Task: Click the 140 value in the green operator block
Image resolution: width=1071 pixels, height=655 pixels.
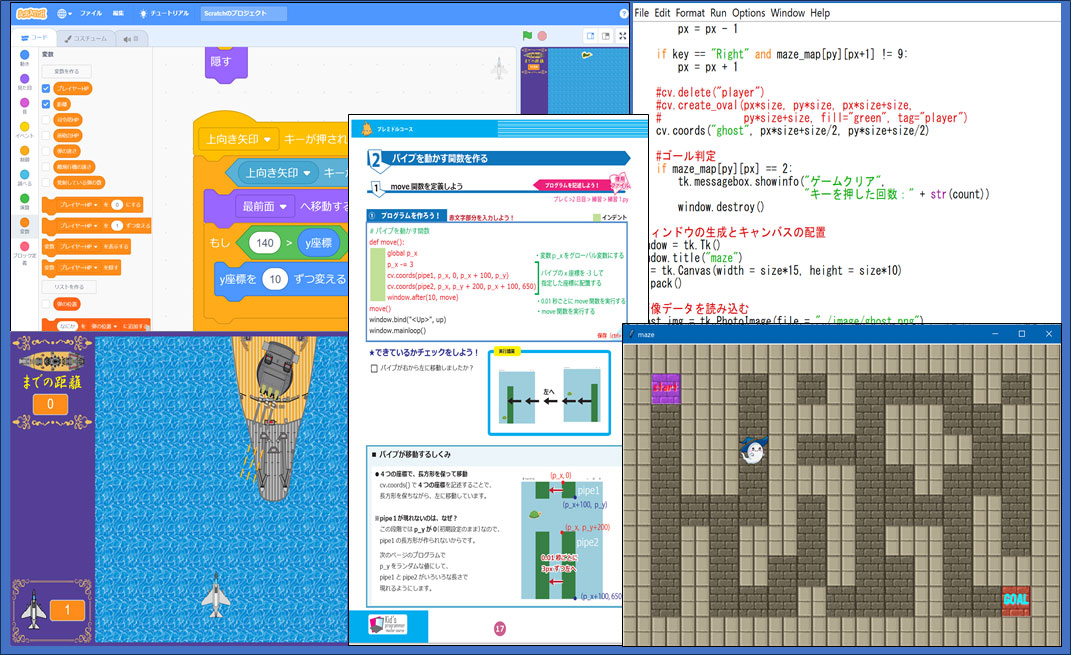Action: coord(265,242)
